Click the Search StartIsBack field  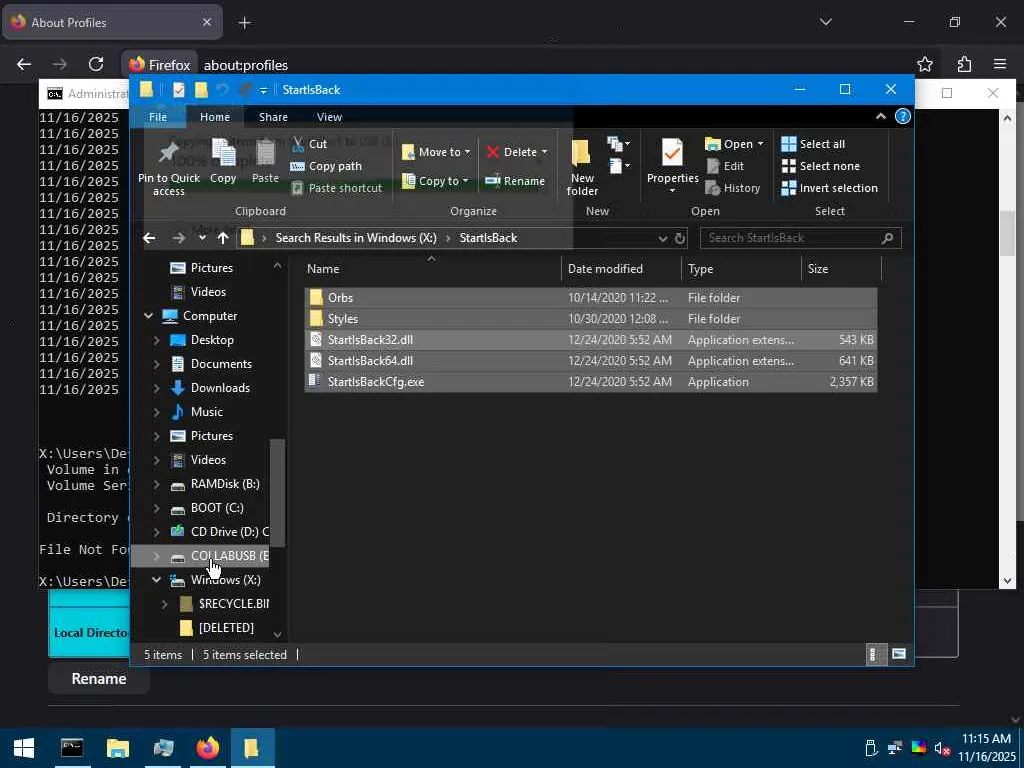pos(800,238)
